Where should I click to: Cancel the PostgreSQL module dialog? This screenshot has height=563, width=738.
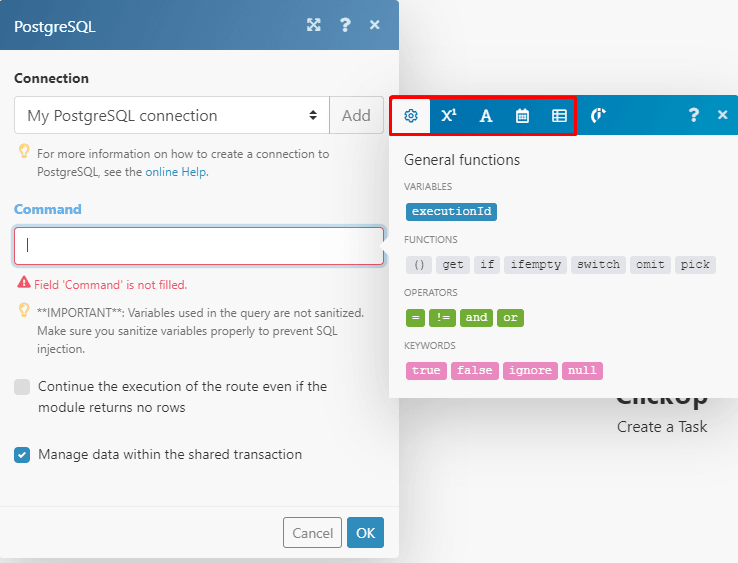(312, 533)
